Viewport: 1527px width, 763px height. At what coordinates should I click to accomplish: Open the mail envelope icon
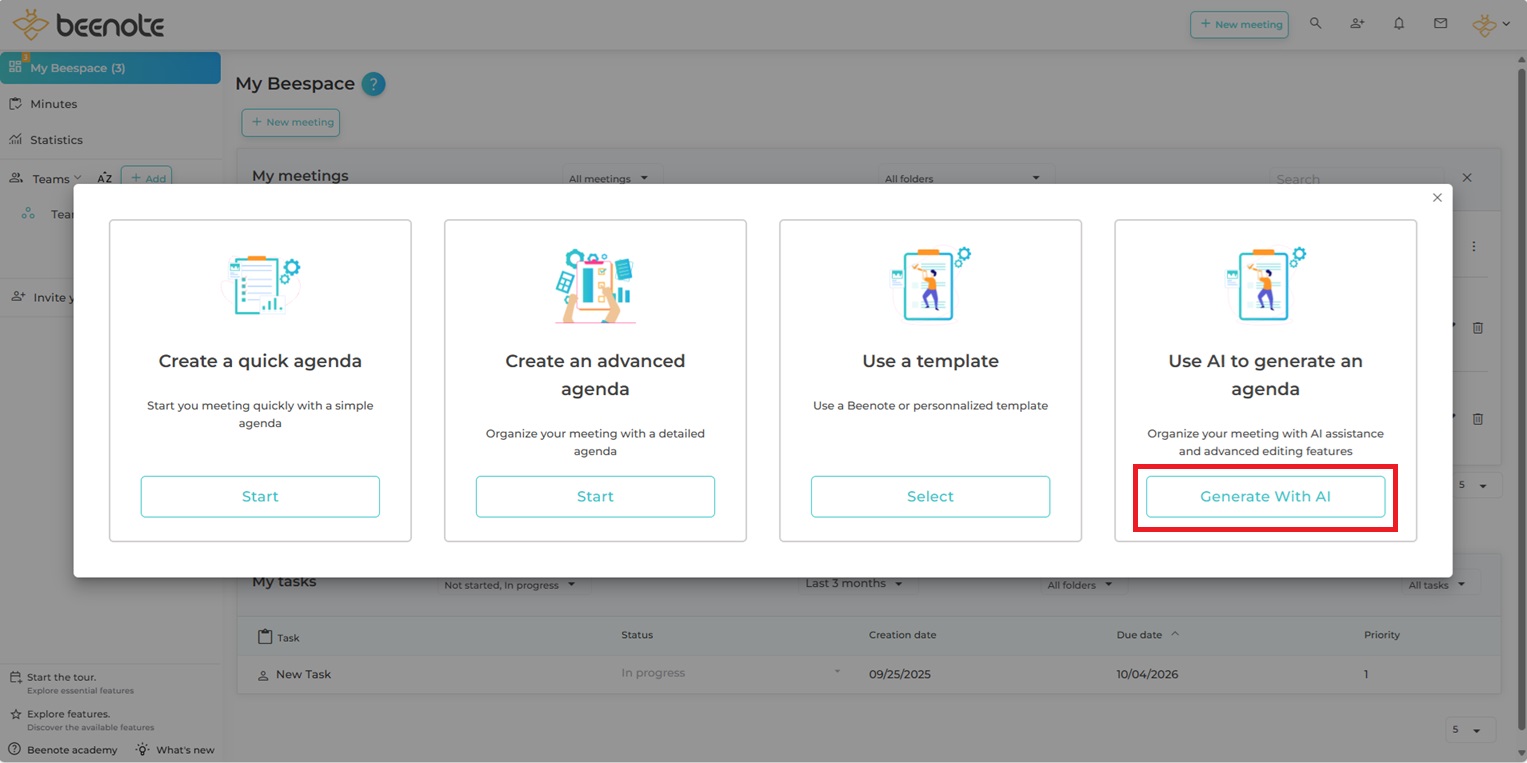pos(1440,24)
